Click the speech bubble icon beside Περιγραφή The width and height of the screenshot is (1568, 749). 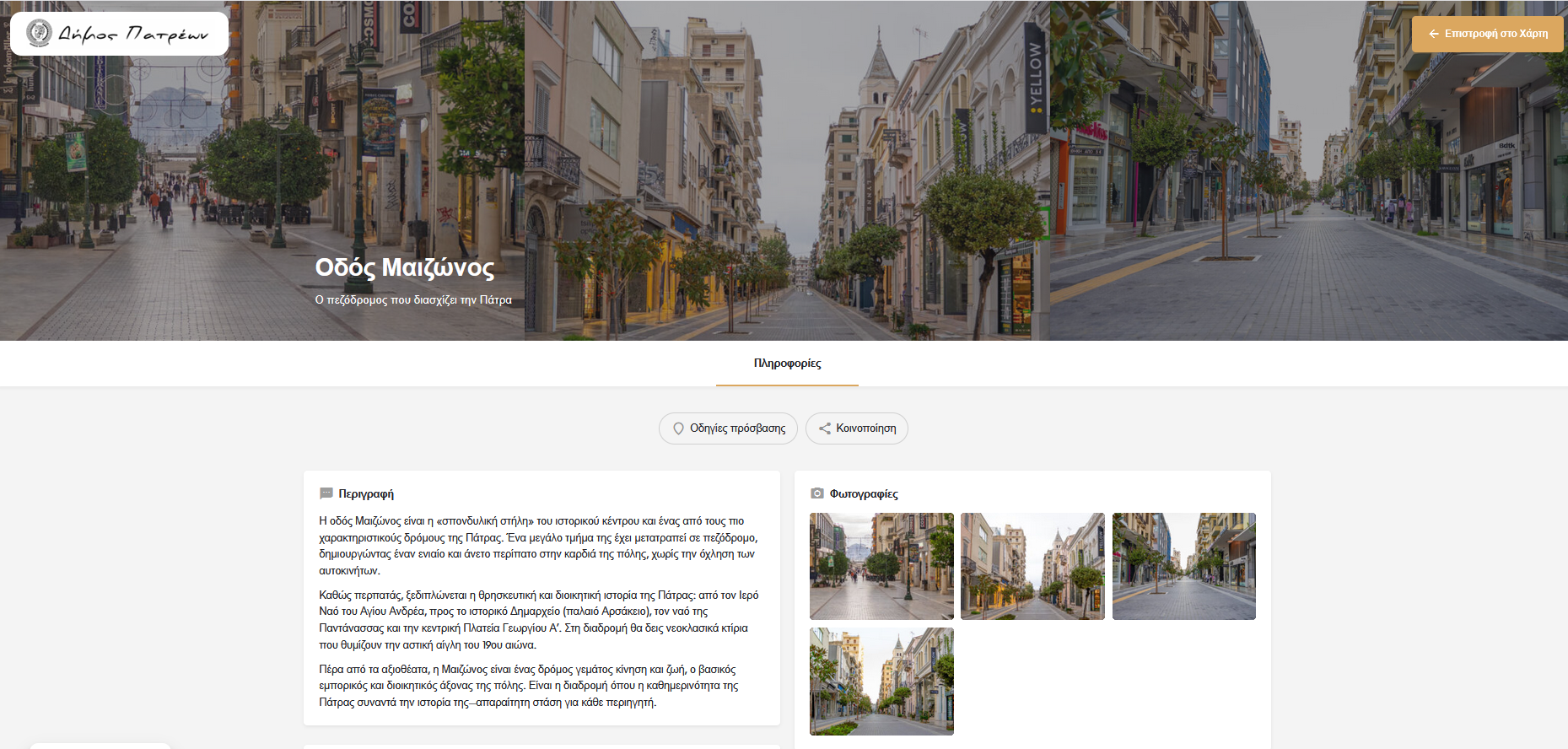click(x=326, y=493)
